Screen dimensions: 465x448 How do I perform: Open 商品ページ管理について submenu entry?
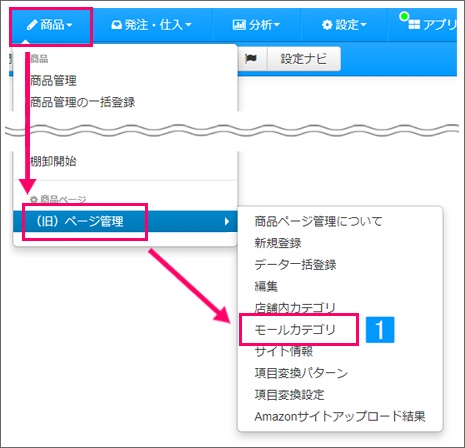[318, 221]
